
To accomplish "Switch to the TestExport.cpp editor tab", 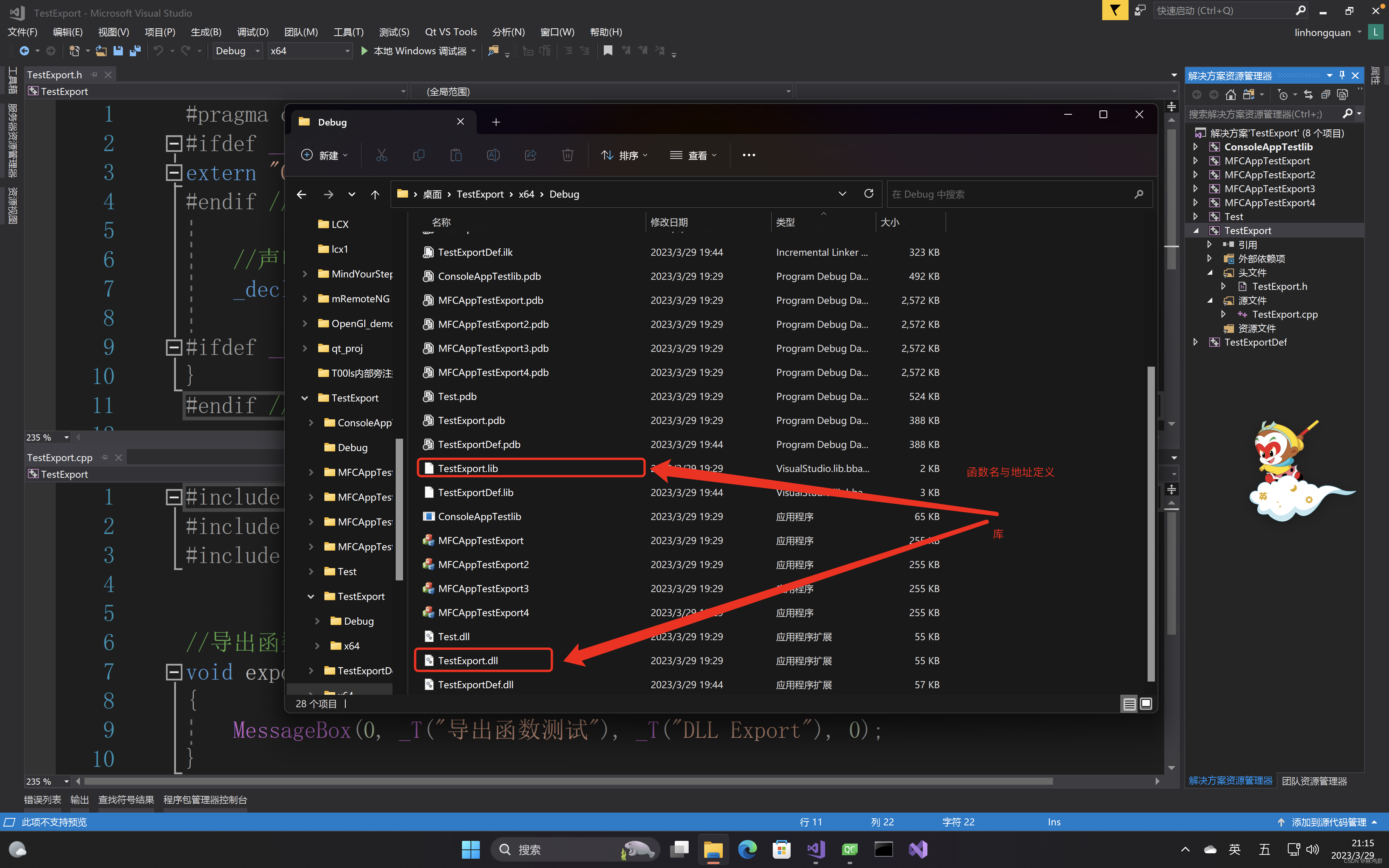I will pos(60,458).
